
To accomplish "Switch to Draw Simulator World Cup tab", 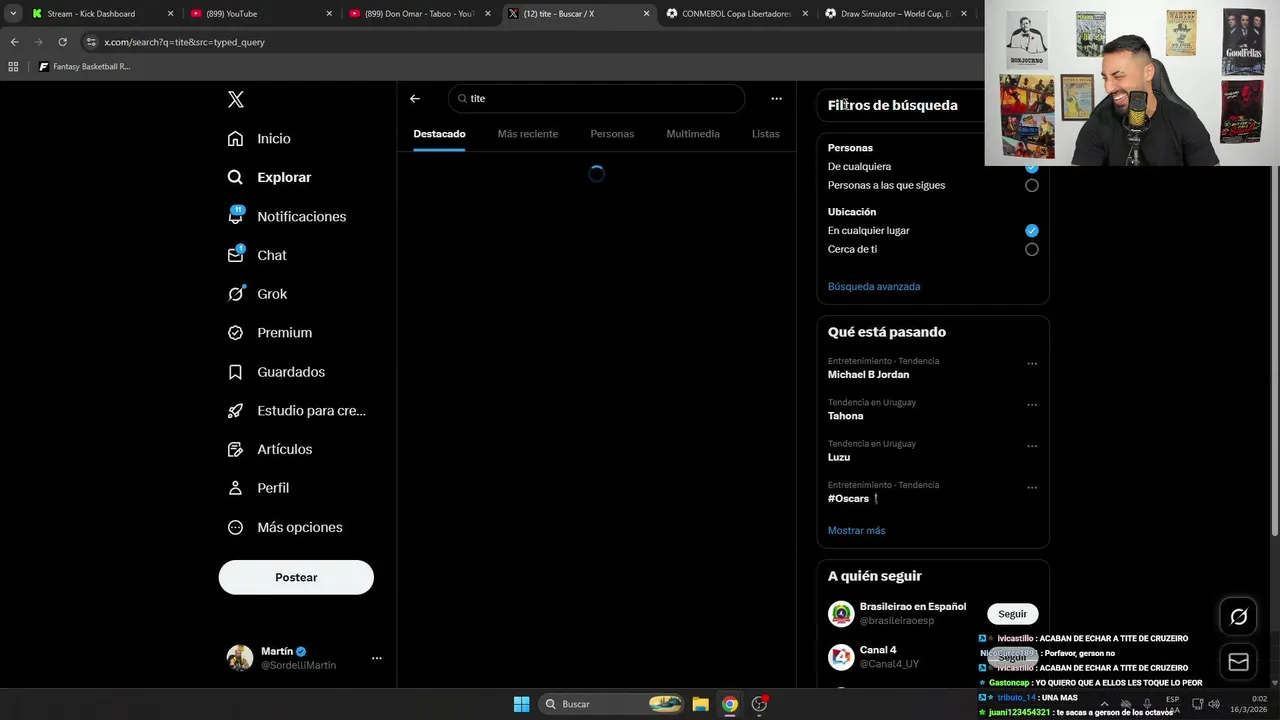I will point(893,14).
